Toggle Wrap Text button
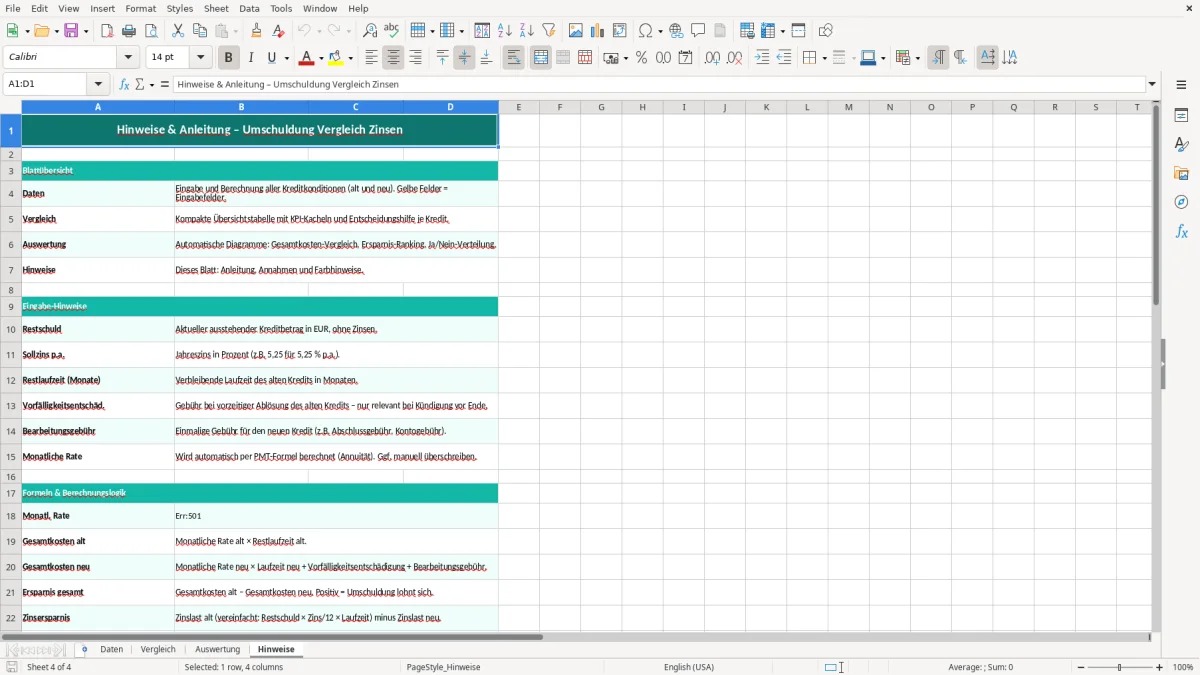The image size is (1200, 675). pyautogui.click(x=514, y=58)
